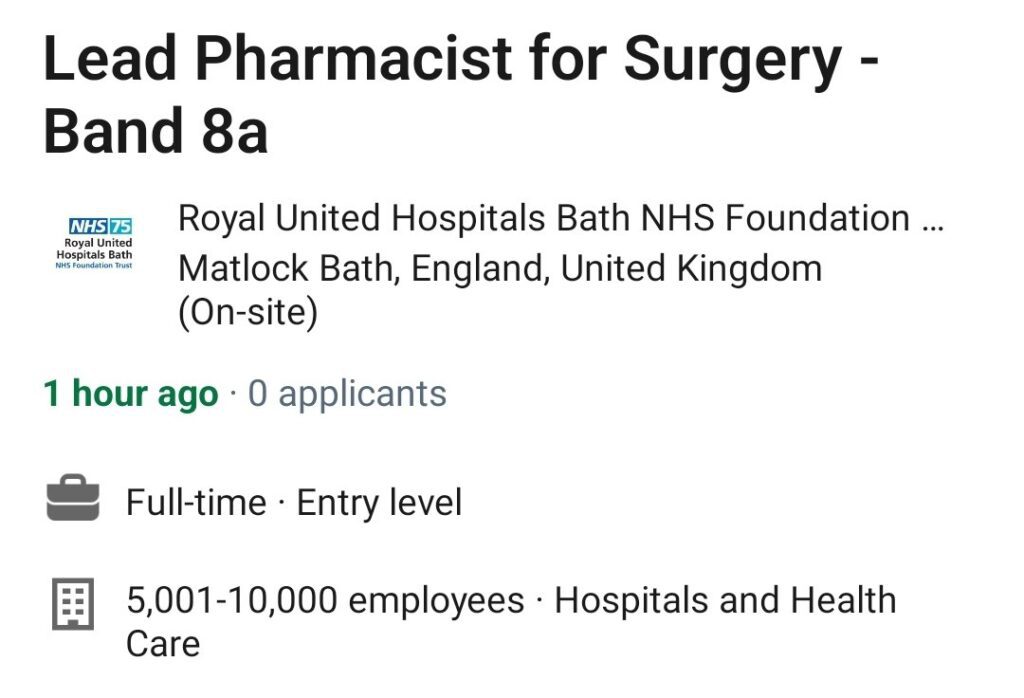Open Lead Pharmacist for Surgery job title

click(x=461, y=59)
